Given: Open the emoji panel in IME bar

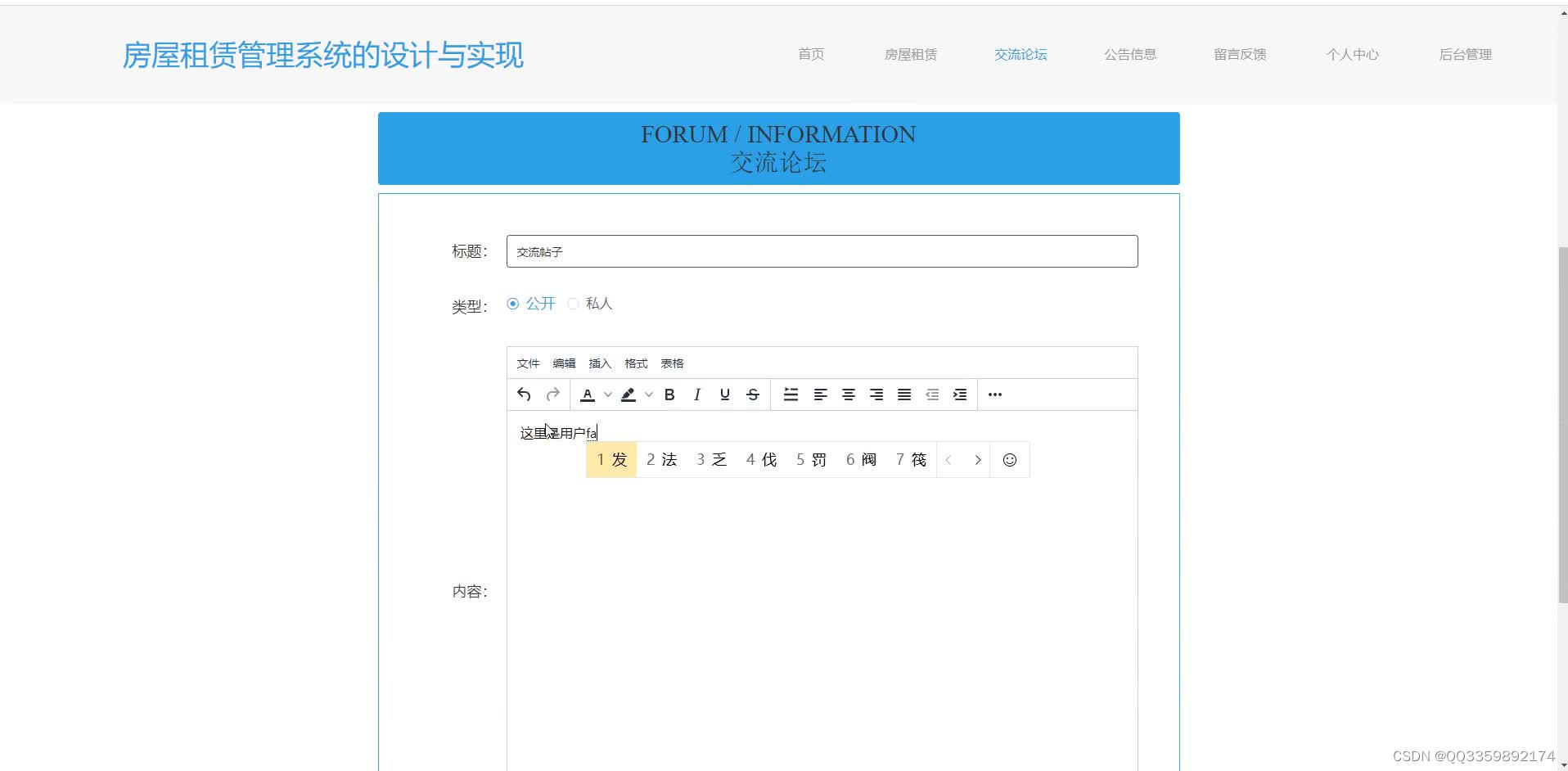Looking at the screenshot, I should (x=1010, y=460).
